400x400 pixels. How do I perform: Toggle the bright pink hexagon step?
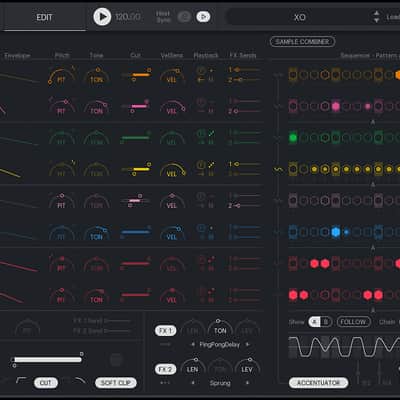click(x=336, y=106)
